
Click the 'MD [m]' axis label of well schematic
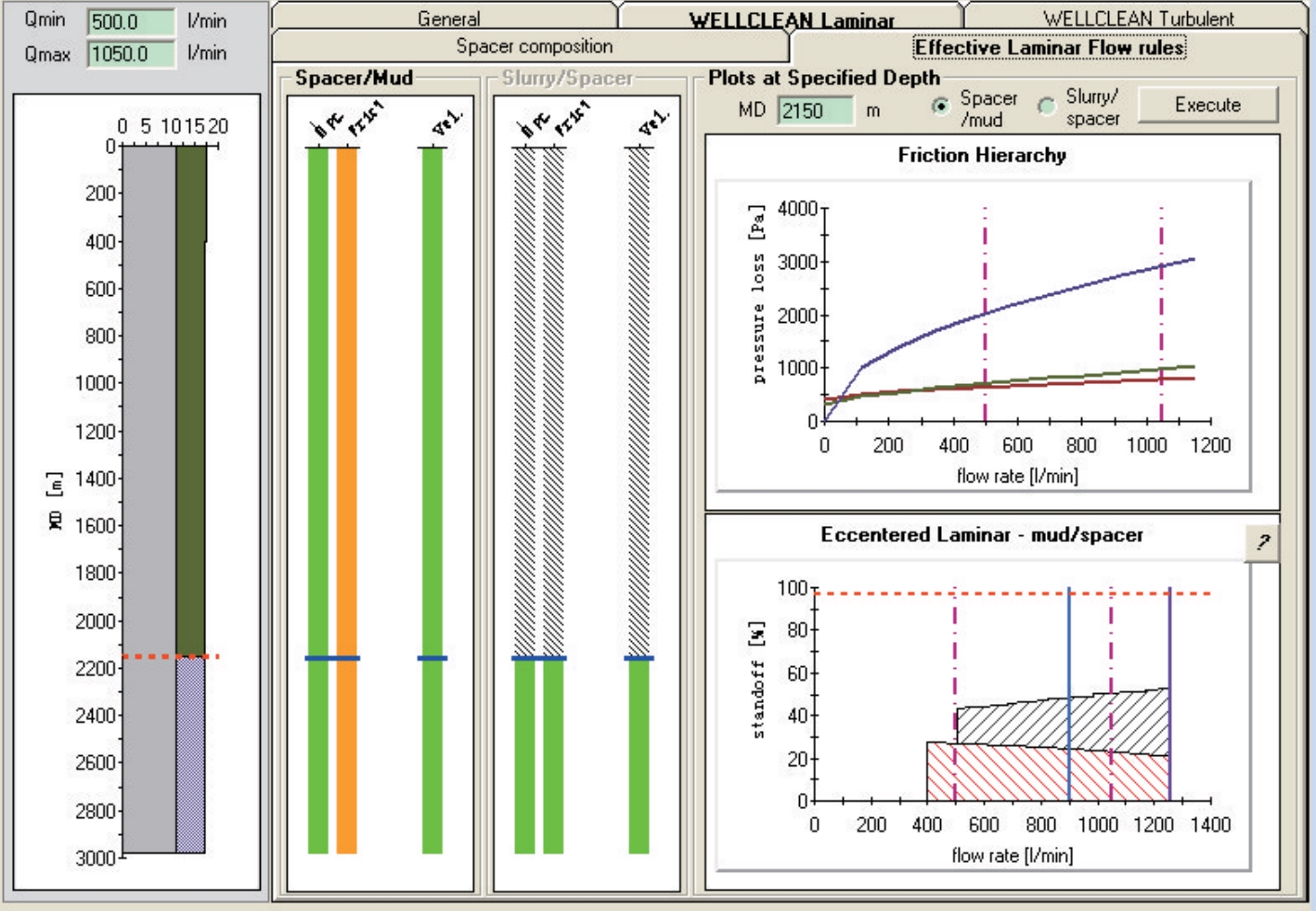56,501
